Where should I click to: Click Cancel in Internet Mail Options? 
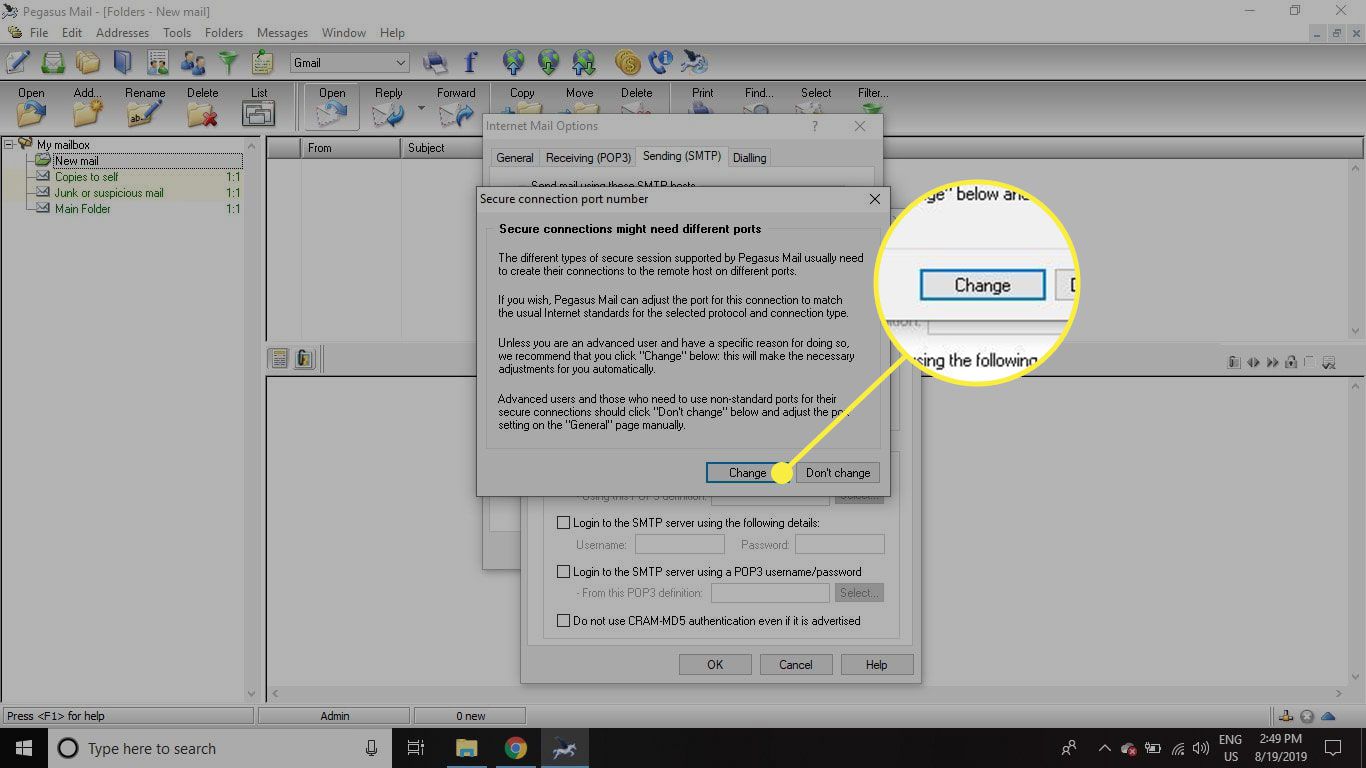(x=796, y=665)
